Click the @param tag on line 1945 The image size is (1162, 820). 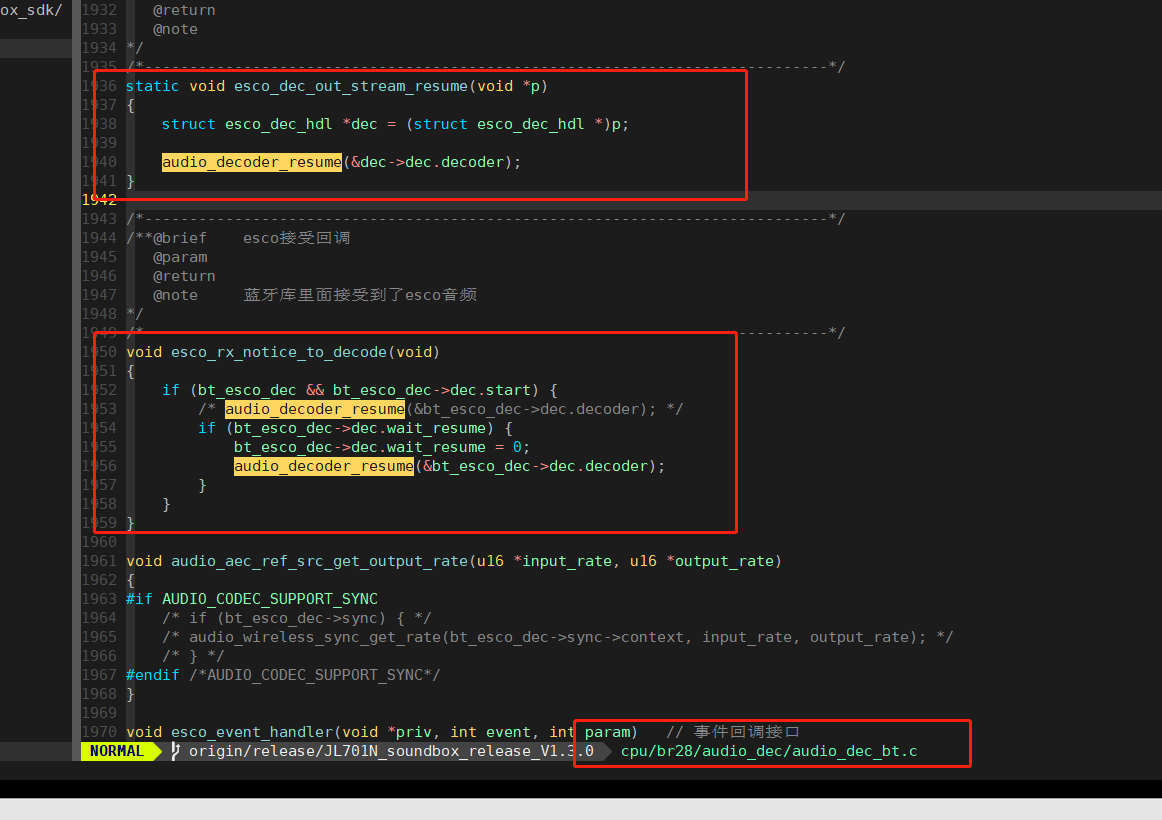click(180, 257)
